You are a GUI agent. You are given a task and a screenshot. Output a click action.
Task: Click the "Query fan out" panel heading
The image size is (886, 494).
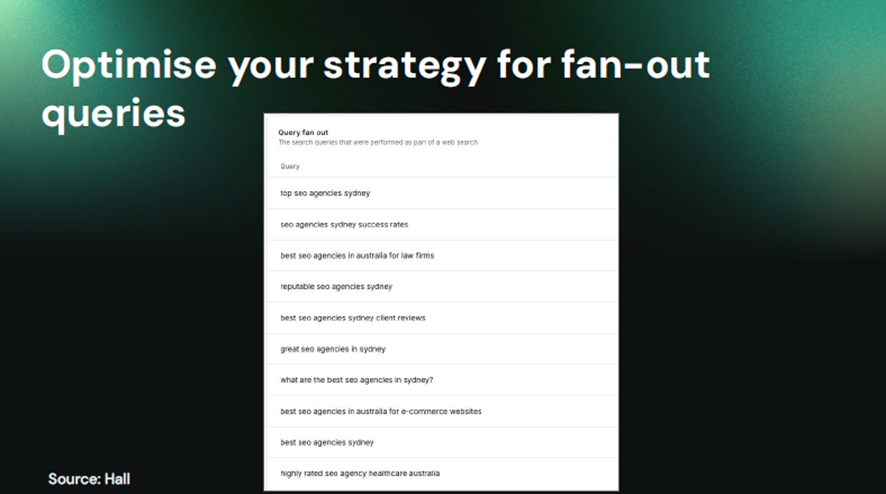point(303,132)
